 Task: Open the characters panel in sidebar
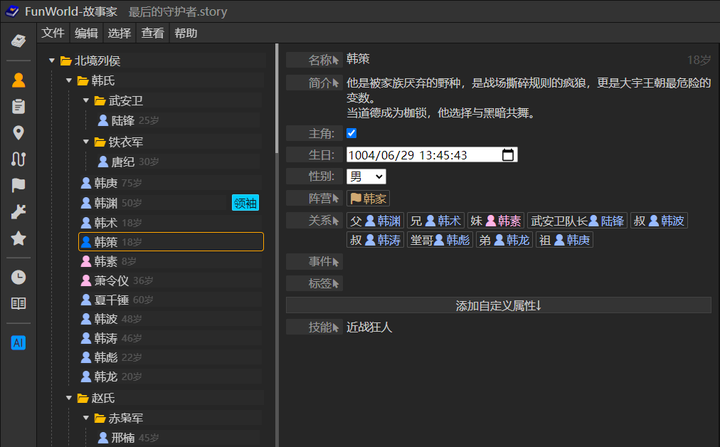[x=18, y=80]
